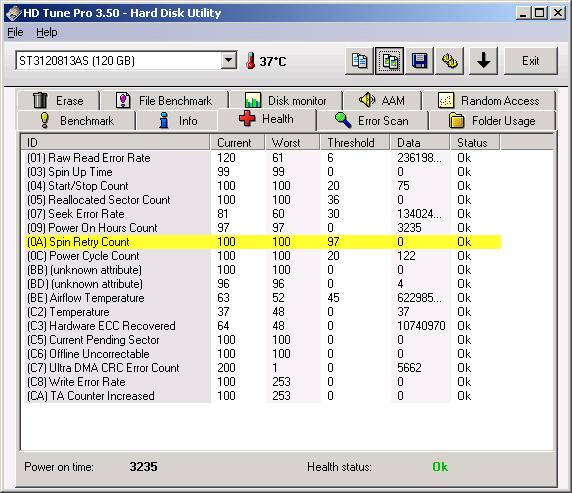Select the (C2) Temperature row
Viewport: 572px width, 493px height.
(x=263, y=312)
